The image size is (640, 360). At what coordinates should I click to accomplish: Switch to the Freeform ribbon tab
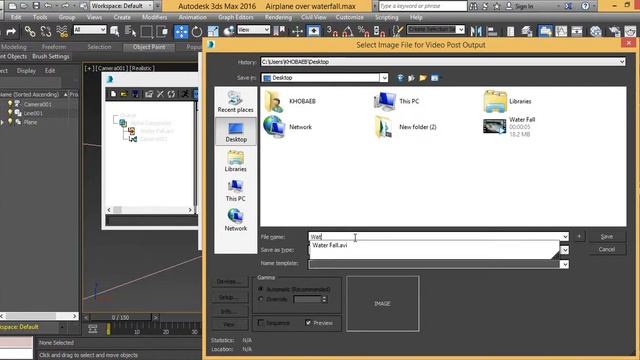[x=54, y=47]
